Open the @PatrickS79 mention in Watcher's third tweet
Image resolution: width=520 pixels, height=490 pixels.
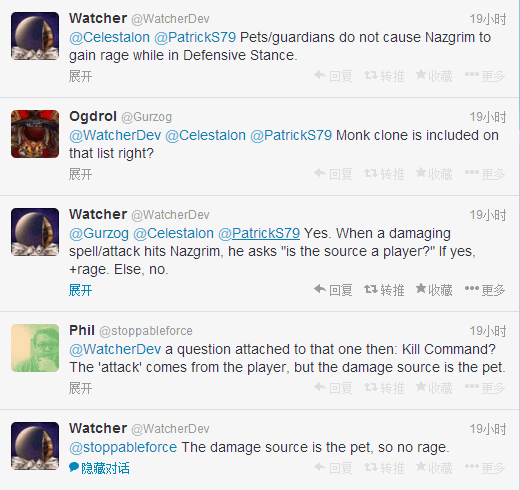pyautogui.click(x=259, y=233)
